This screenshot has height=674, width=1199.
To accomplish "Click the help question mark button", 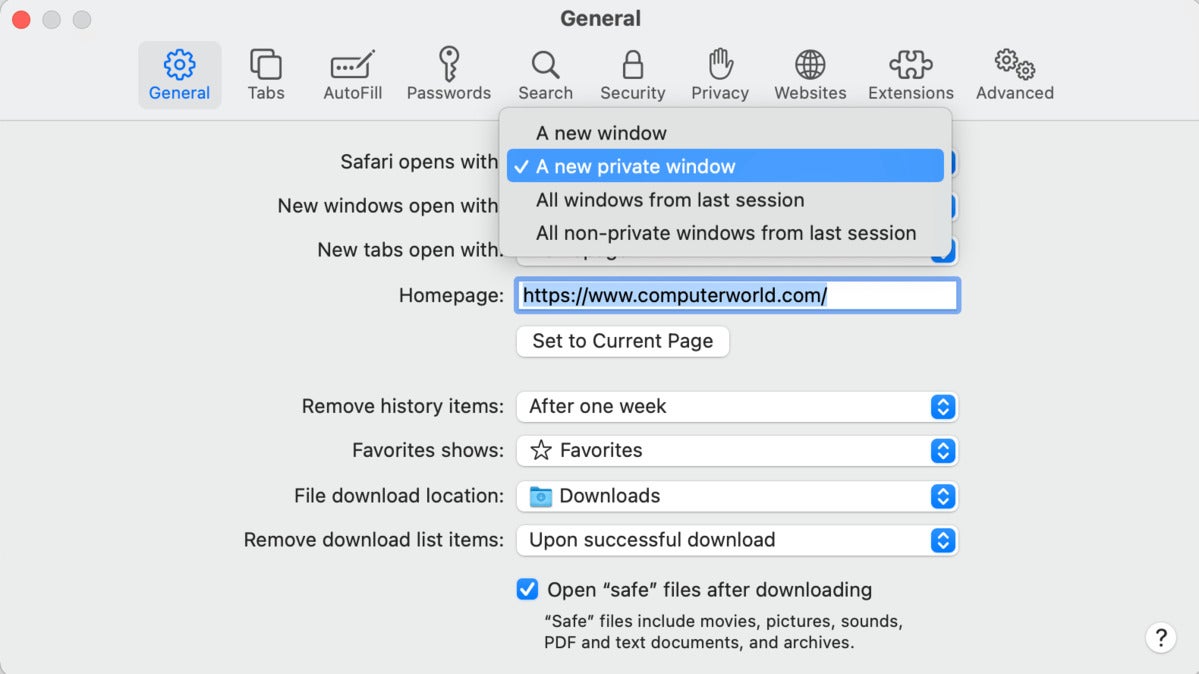I will click(x=1161, y=637).
